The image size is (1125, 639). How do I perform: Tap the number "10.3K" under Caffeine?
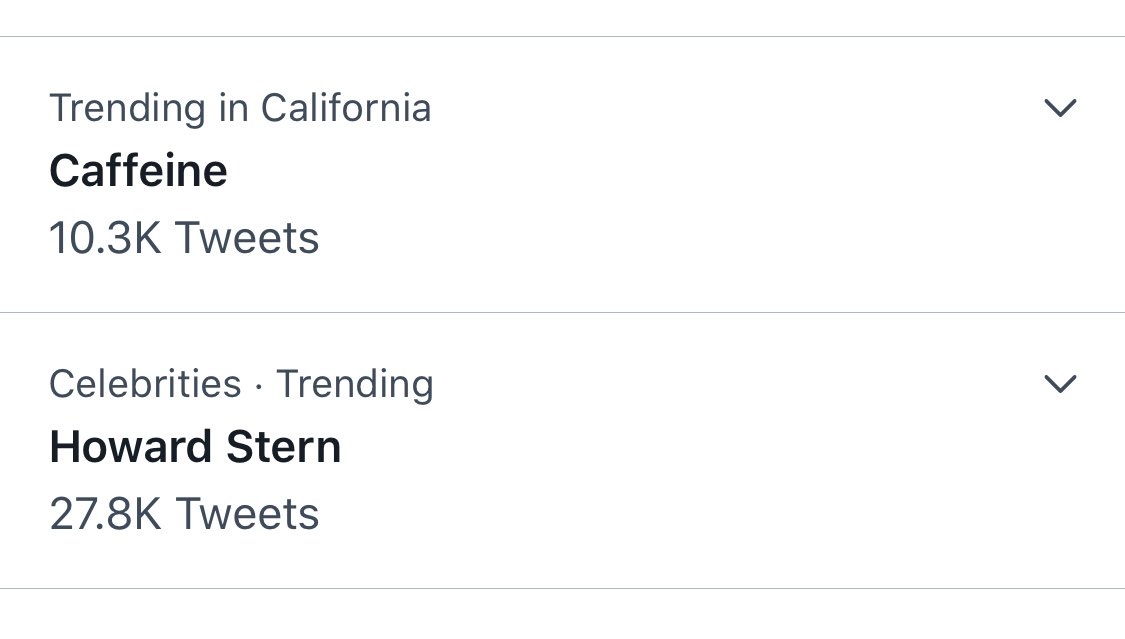[x=105, y=238]
